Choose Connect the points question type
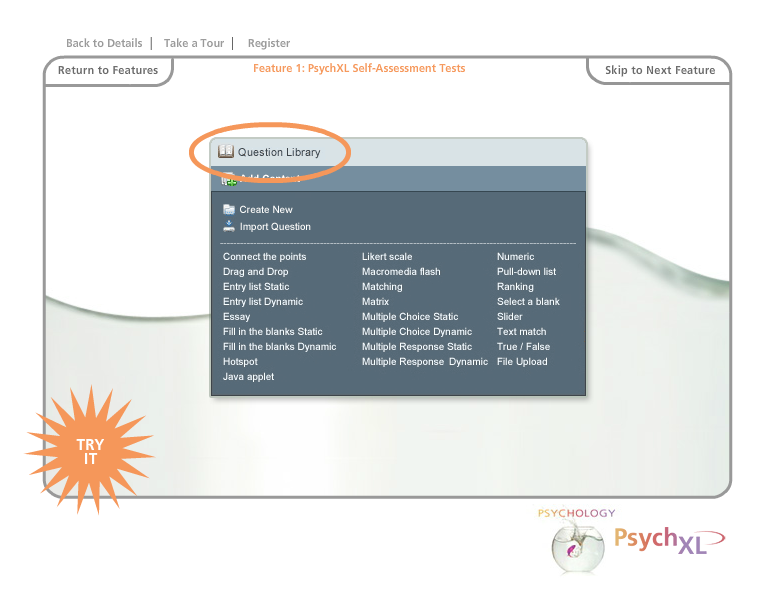 click(x=264, y=256)
